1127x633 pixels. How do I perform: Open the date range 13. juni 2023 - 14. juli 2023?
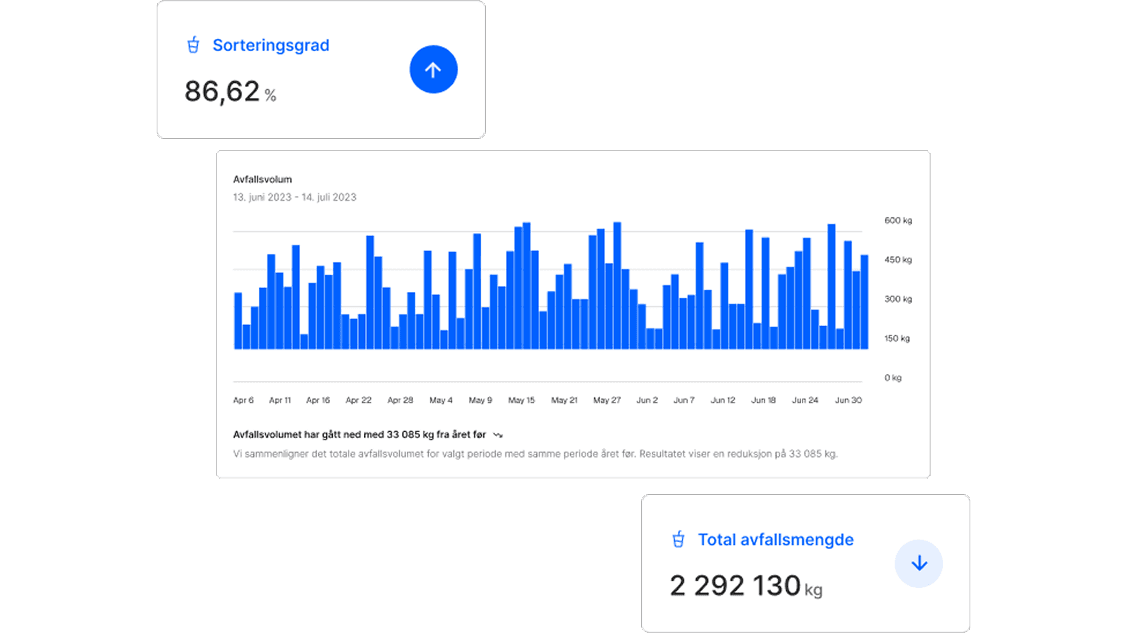[x=294, y=197]
